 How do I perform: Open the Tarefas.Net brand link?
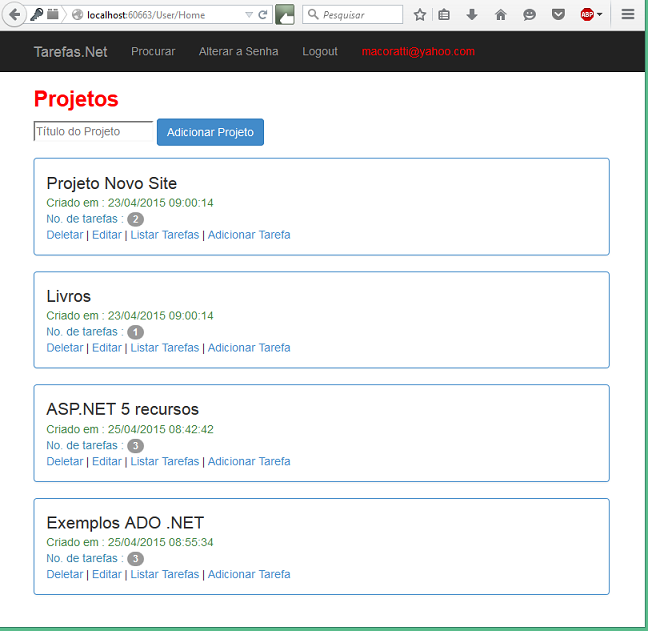point(70,52)
